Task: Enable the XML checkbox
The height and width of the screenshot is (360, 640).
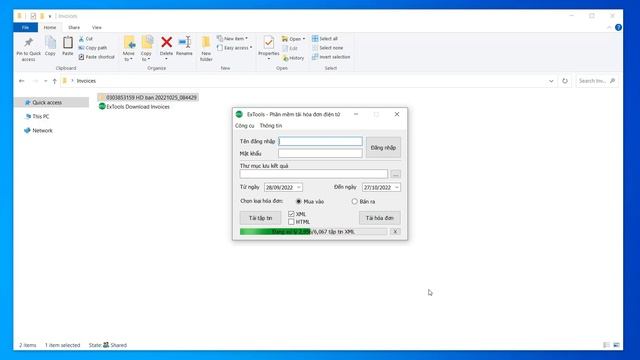Action: click(x=291, y=214)
